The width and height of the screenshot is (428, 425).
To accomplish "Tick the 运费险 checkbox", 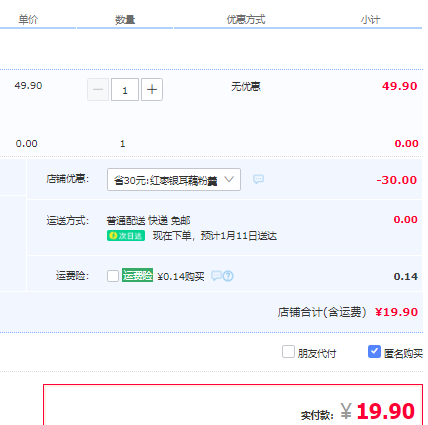I will (113, 276).
